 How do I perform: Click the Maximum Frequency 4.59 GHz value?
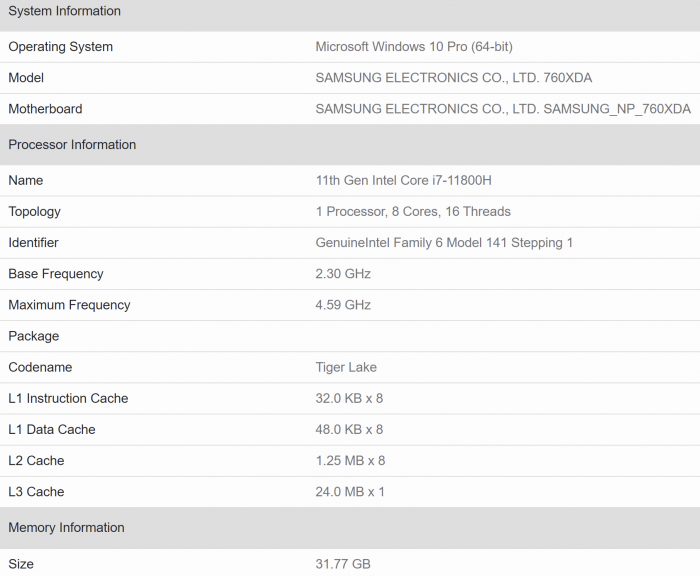coord(343,305)
